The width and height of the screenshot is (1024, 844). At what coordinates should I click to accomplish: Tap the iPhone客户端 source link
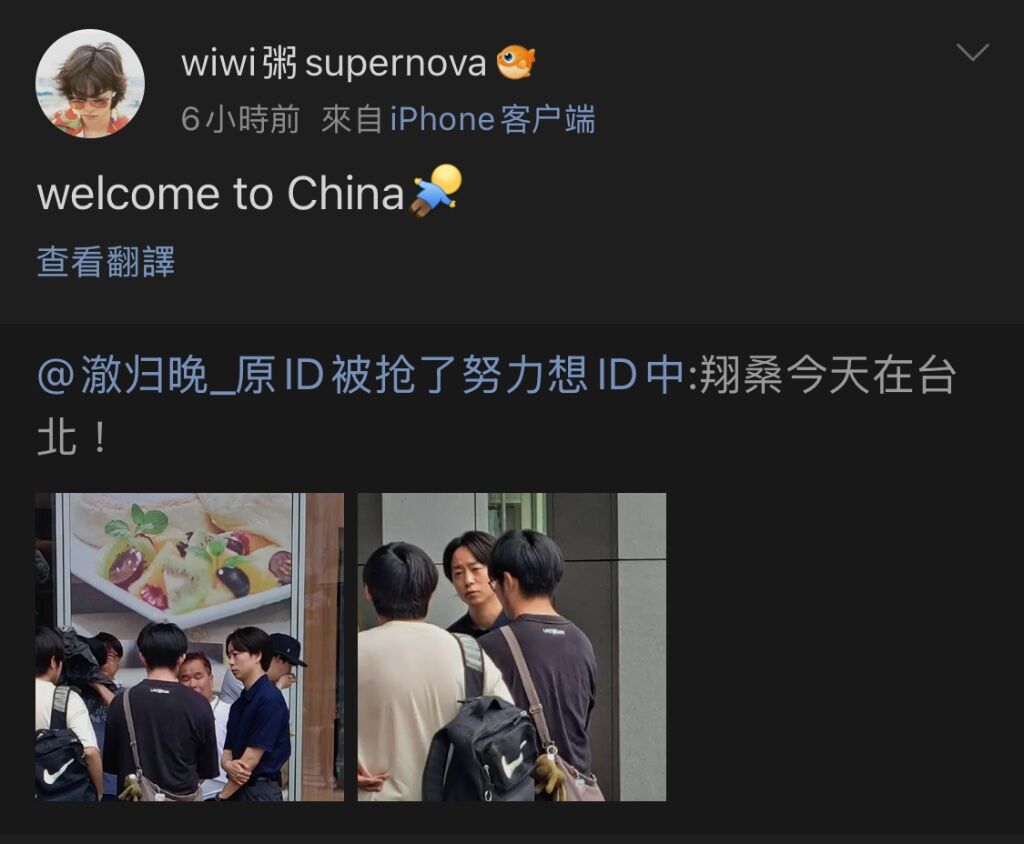pyautogui.click(x=492, y=120)
